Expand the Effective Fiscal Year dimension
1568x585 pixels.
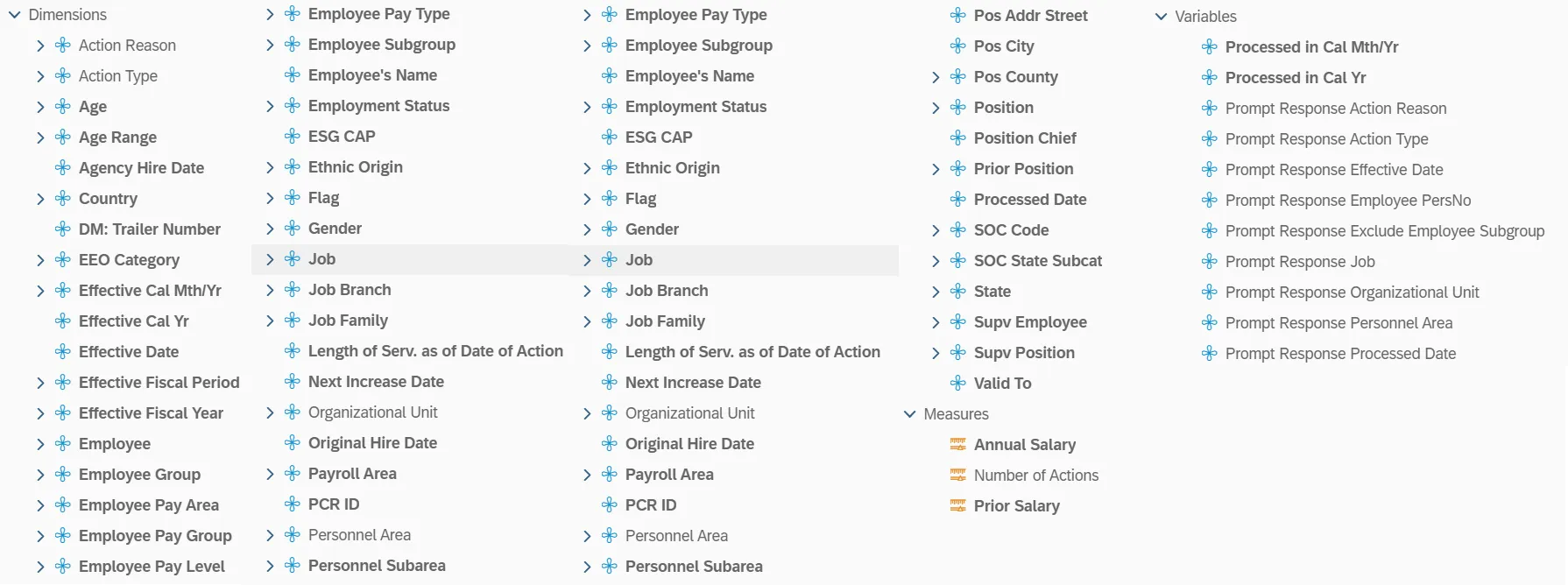(40, 413)
